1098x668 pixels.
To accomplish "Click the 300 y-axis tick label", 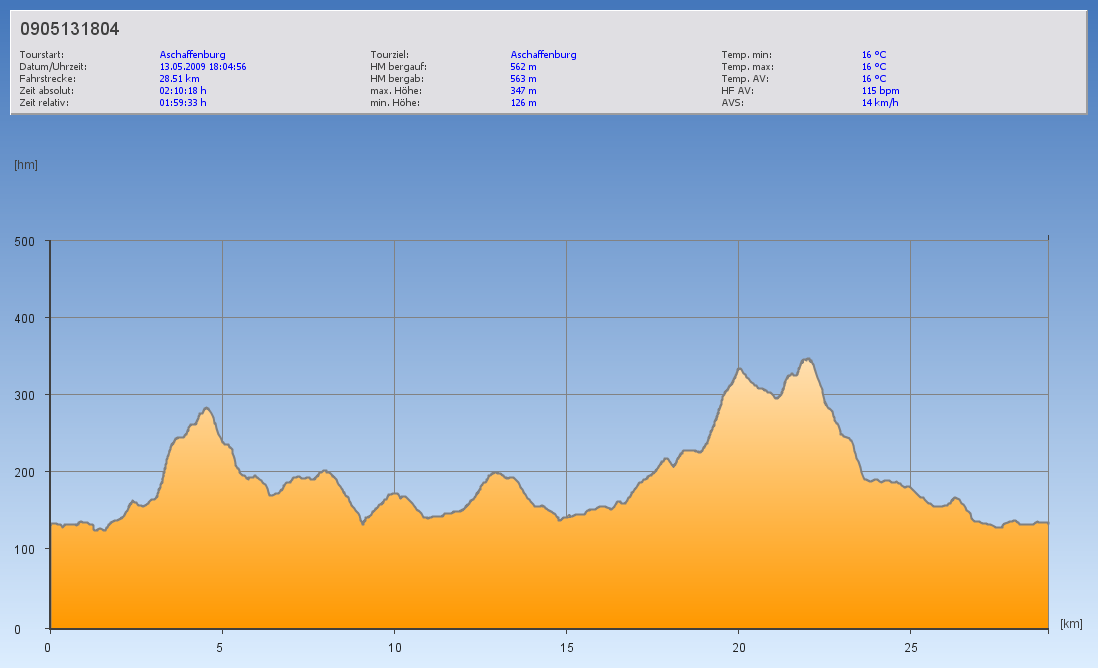I will [x=25, y=395].
